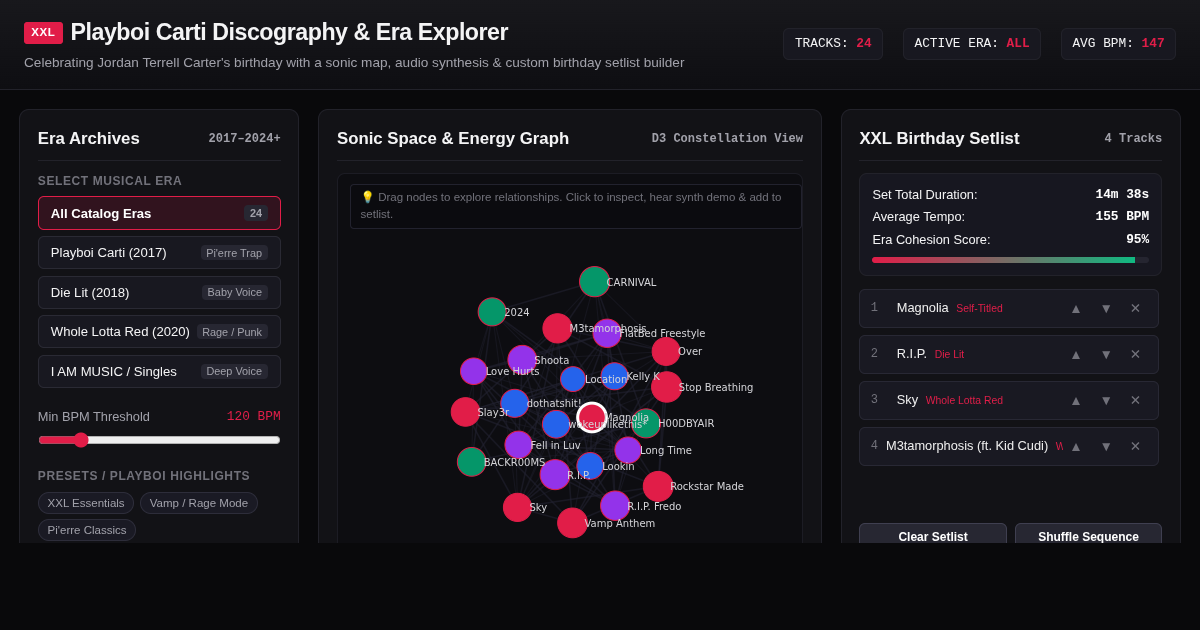
Task: Select the Stop Breathing graph node
Action: [x=666, y=387]
